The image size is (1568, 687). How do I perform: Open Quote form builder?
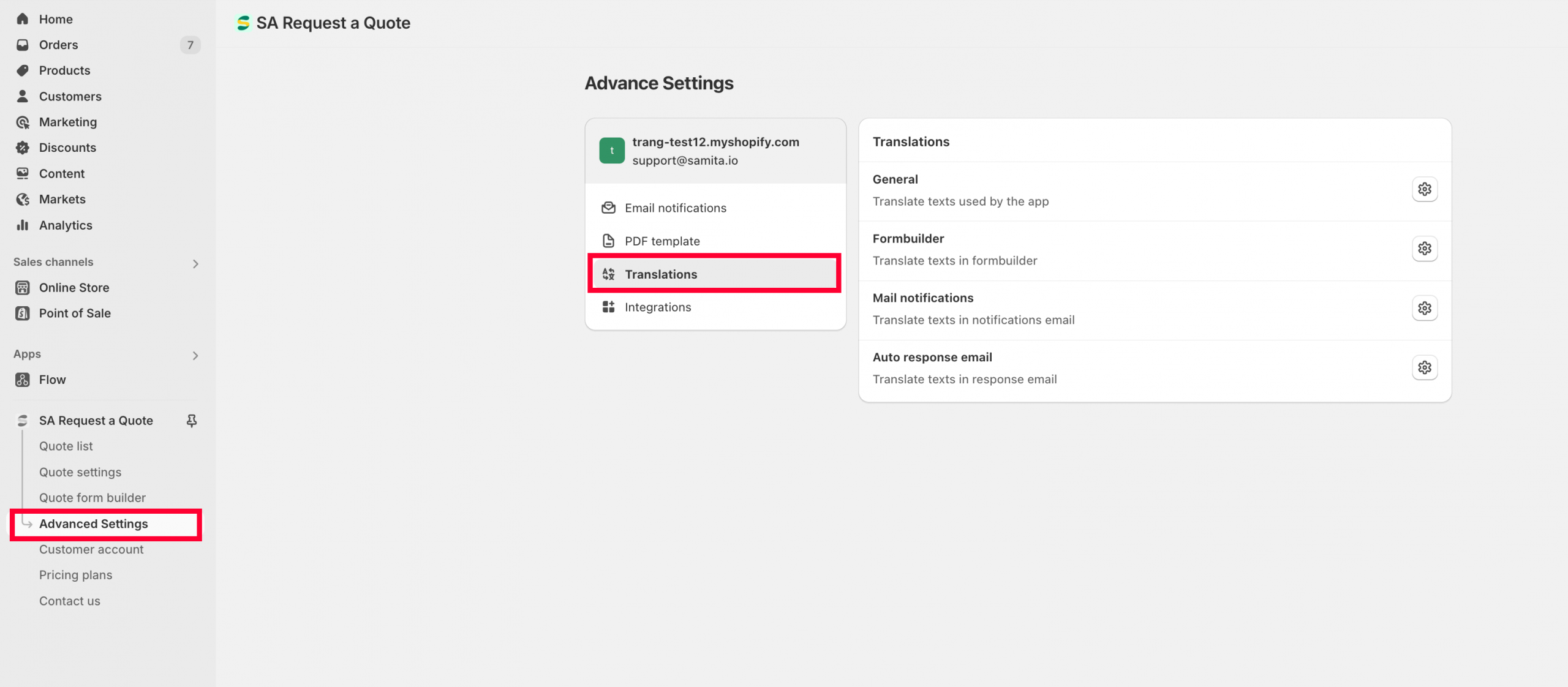(x=92, y=498)
